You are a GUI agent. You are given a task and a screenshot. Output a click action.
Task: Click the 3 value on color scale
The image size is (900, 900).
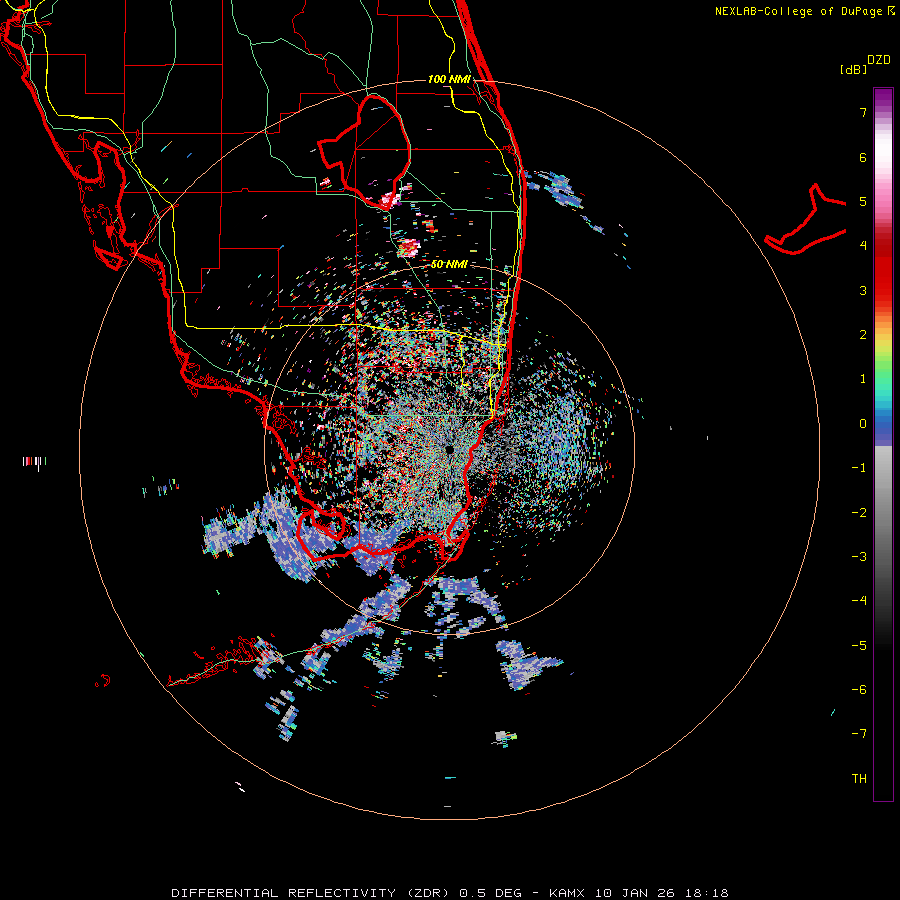tap(863, 290)
